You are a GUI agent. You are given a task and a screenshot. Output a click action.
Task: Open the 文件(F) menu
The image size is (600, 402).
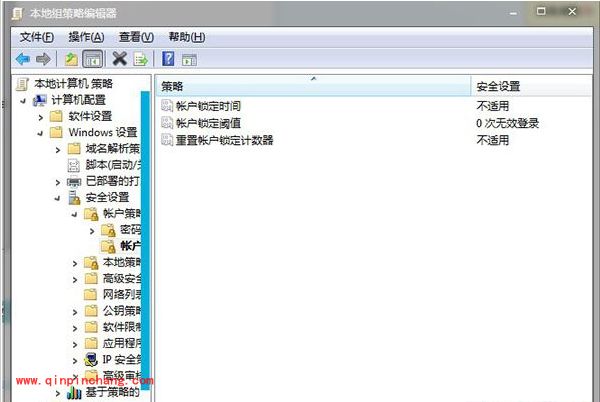[x=36, y=37]
